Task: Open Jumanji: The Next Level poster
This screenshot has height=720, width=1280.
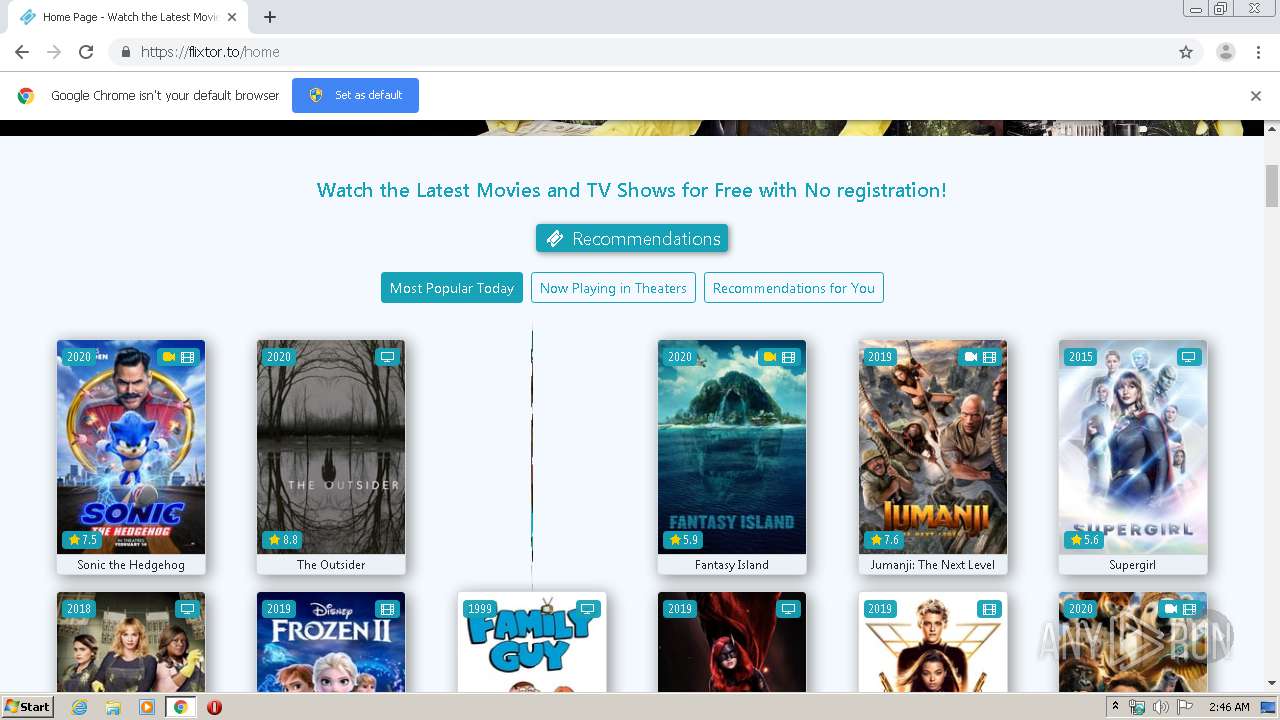Action: click(933, 447)
